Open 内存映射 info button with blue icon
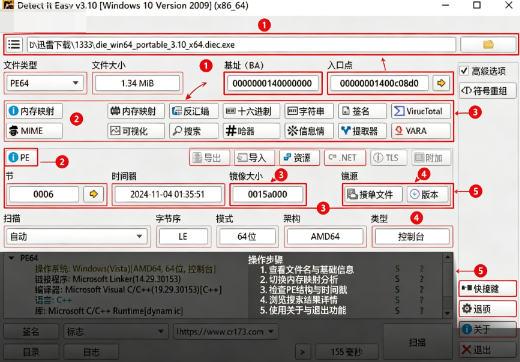520x362 pixels. [x=34, y=111]
